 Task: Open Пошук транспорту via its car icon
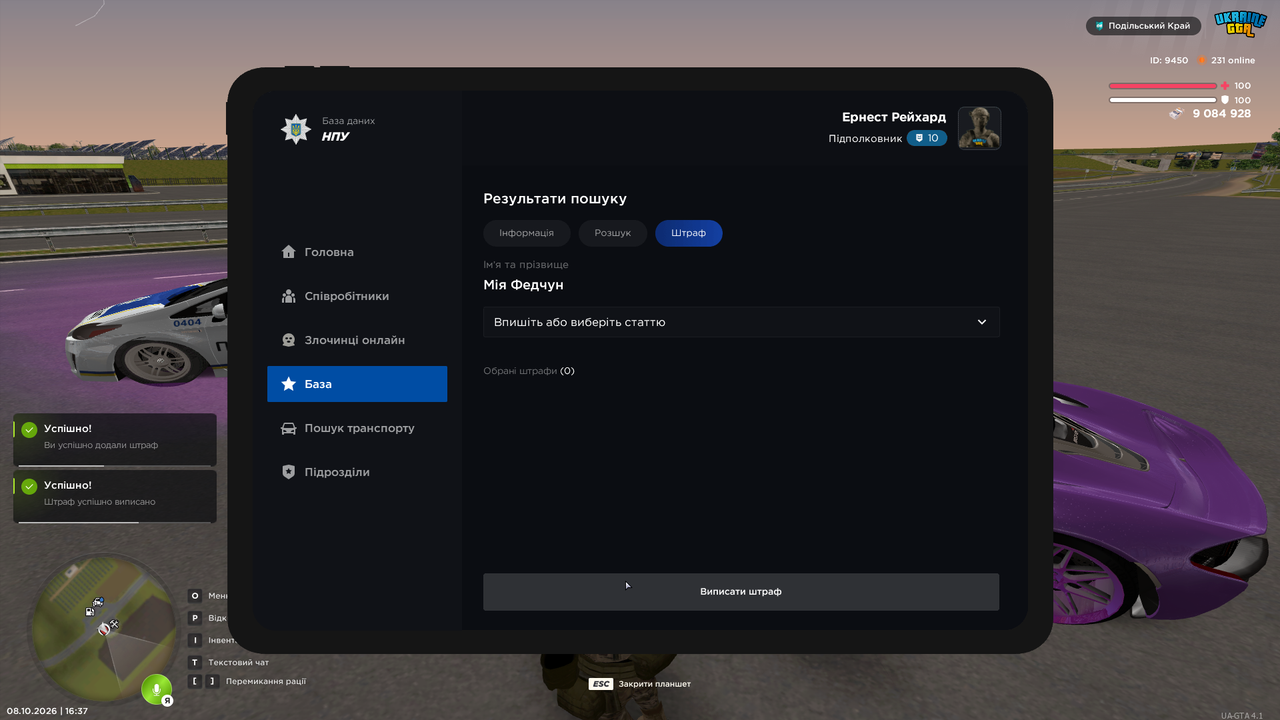click(289, 428)
